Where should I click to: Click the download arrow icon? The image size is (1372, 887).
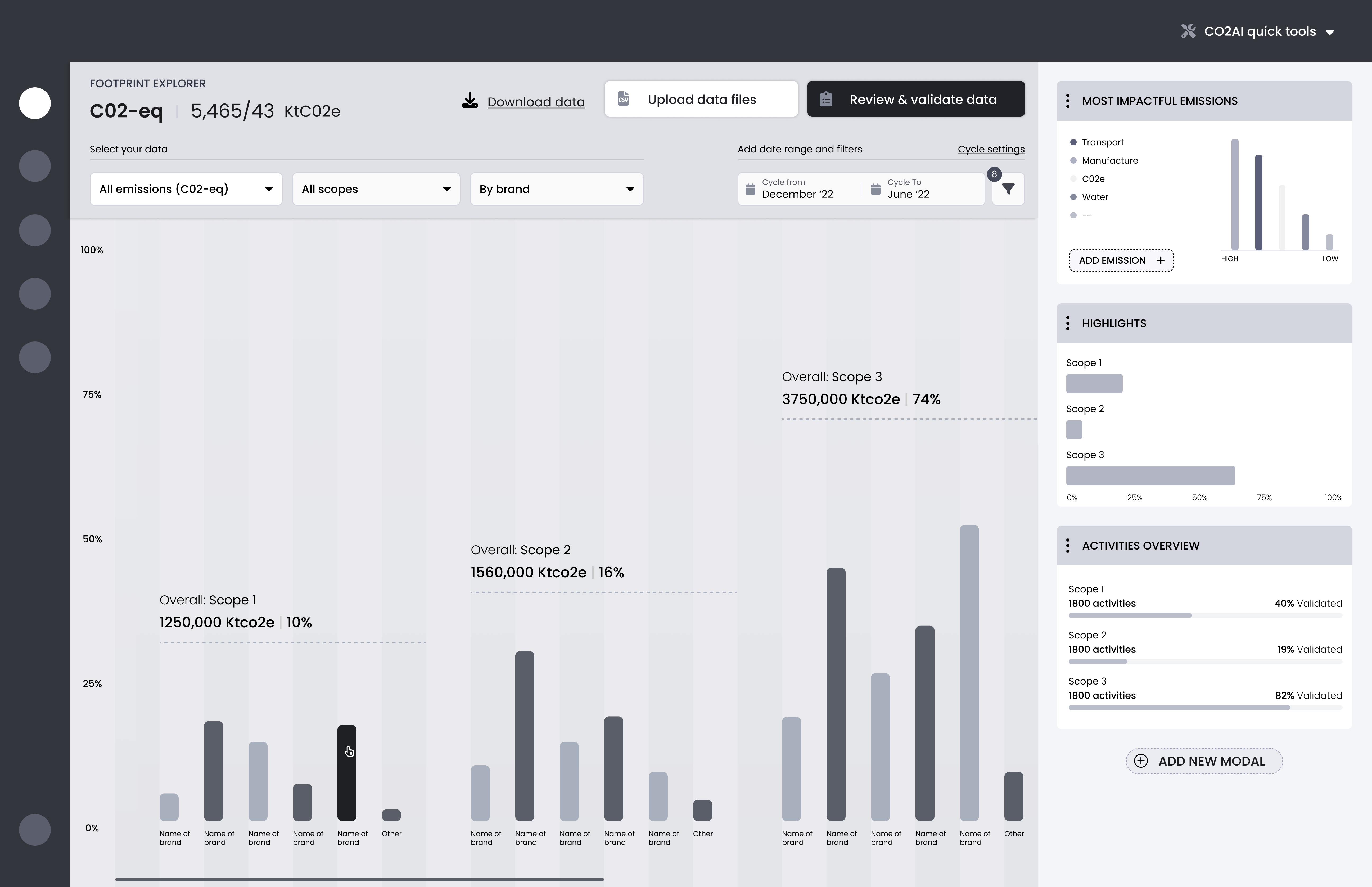tap(470, 101)
